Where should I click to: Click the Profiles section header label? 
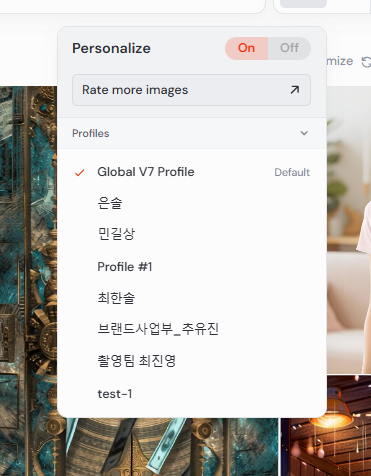(x=91, y=133)
